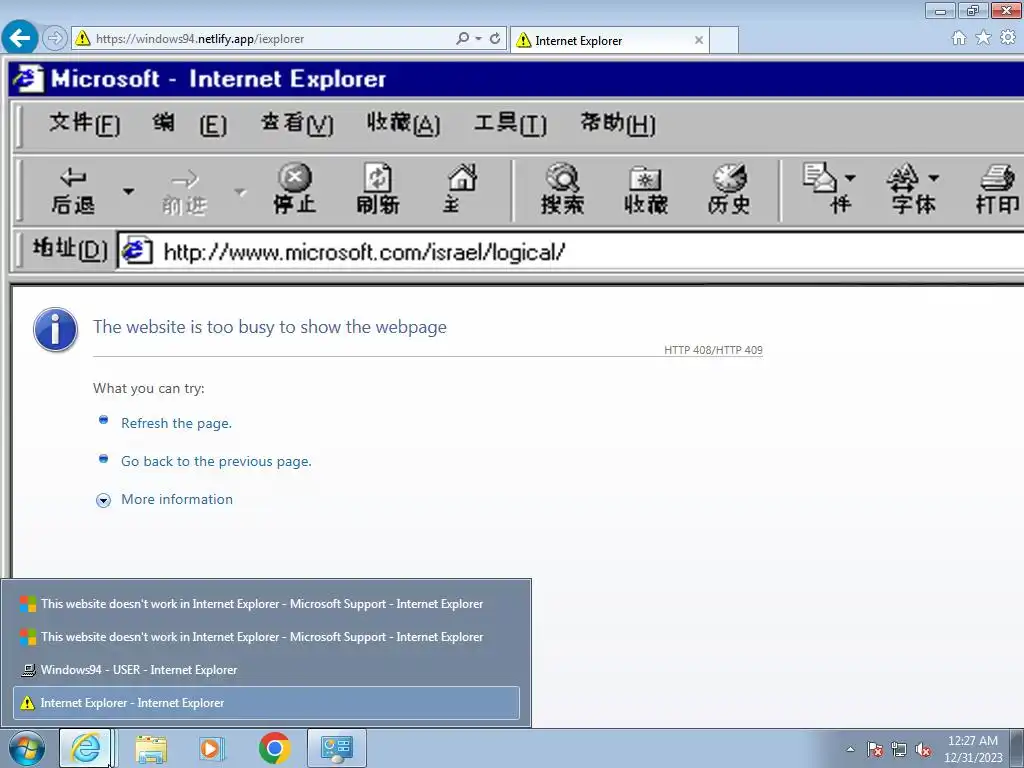Viewport: 1024px width, 768px height.
Task: Open the 文件(F) menu
Action: (x=85, y=123)
